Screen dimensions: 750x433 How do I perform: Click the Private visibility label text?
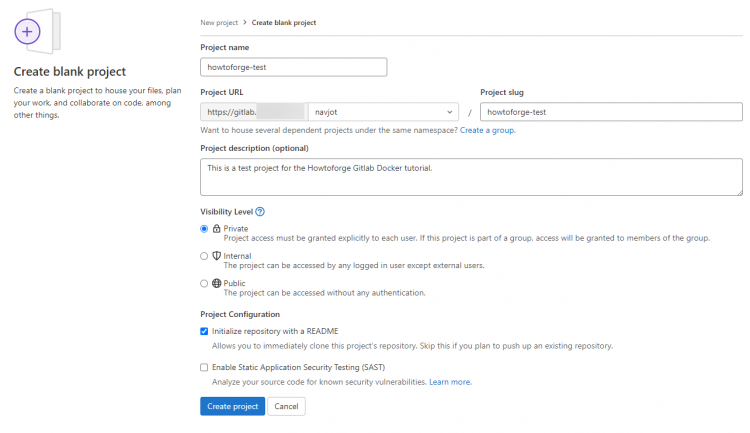pyautogui.click(x=236, y=229)
